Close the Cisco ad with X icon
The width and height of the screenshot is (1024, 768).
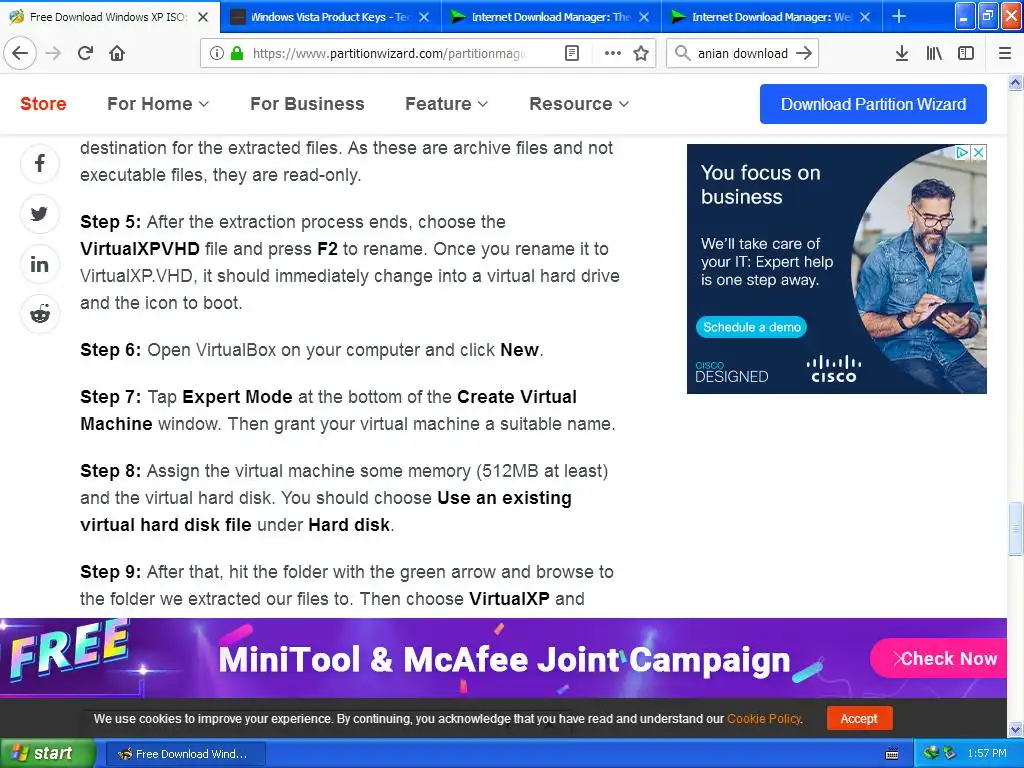click(978, 152)
